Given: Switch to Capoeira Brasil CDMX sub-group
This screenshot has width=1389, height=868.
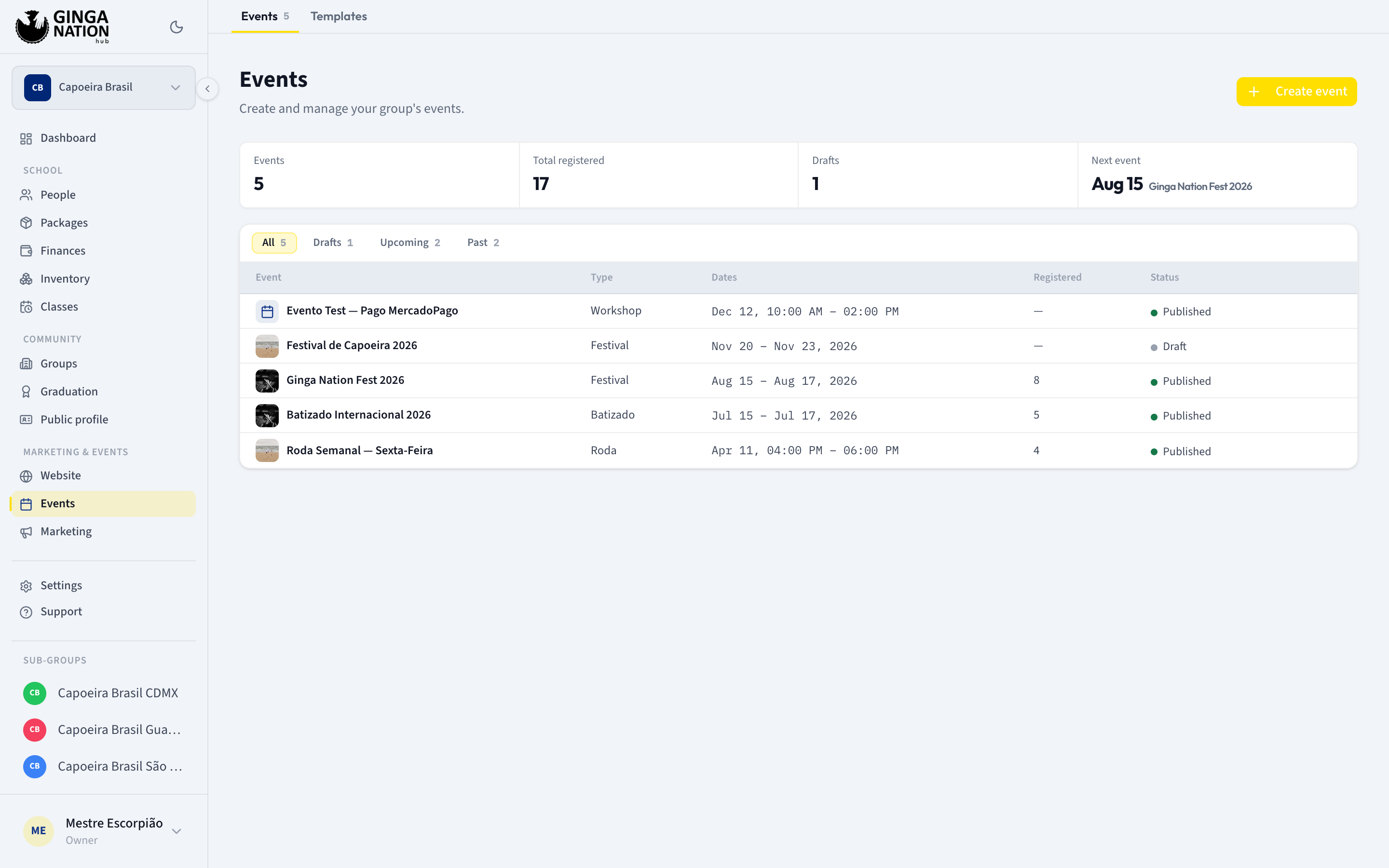Looking at the screenshot, I should [x=103, y=693].
